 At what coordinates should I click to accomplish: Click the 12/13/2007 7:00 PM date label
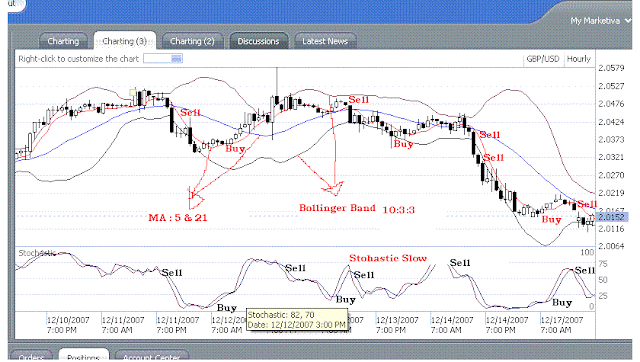(397, 325)
